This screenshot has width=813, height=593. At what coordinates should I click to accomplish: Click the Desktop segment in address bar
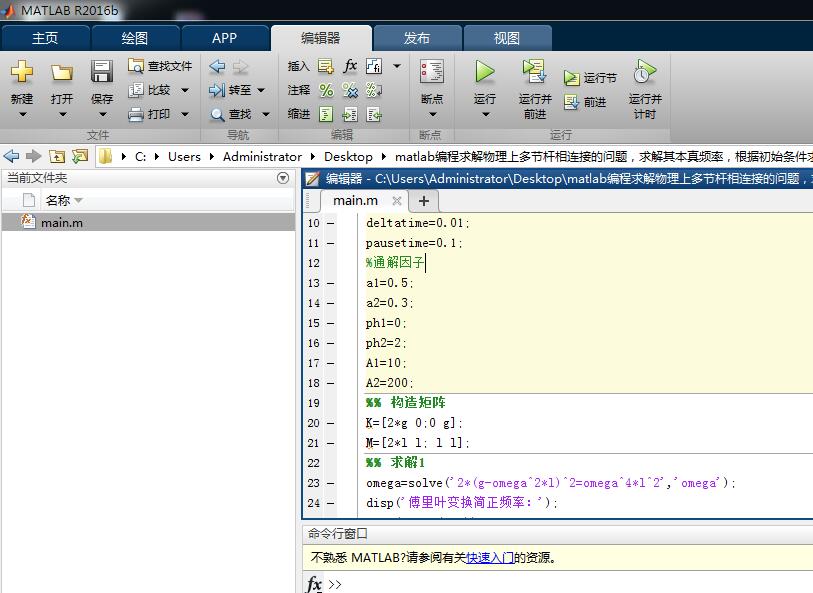pyautogui.click(x=348, y=157)
